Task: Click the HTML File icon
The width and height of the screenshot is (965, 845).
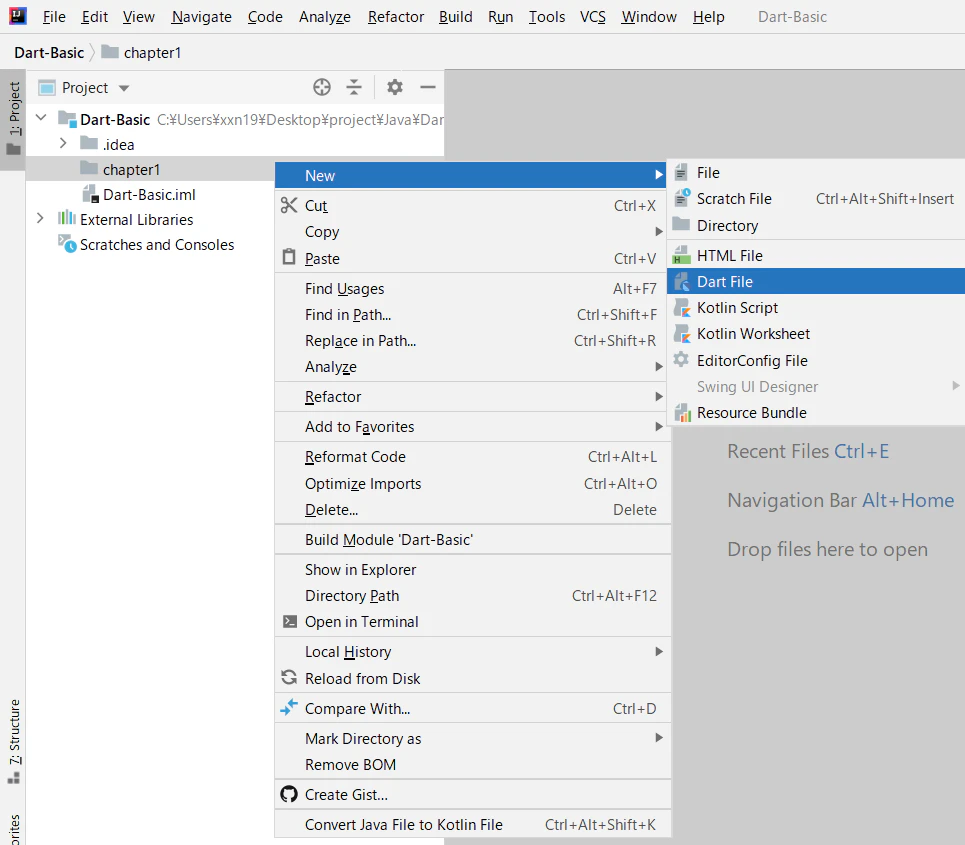Action: 681,255
